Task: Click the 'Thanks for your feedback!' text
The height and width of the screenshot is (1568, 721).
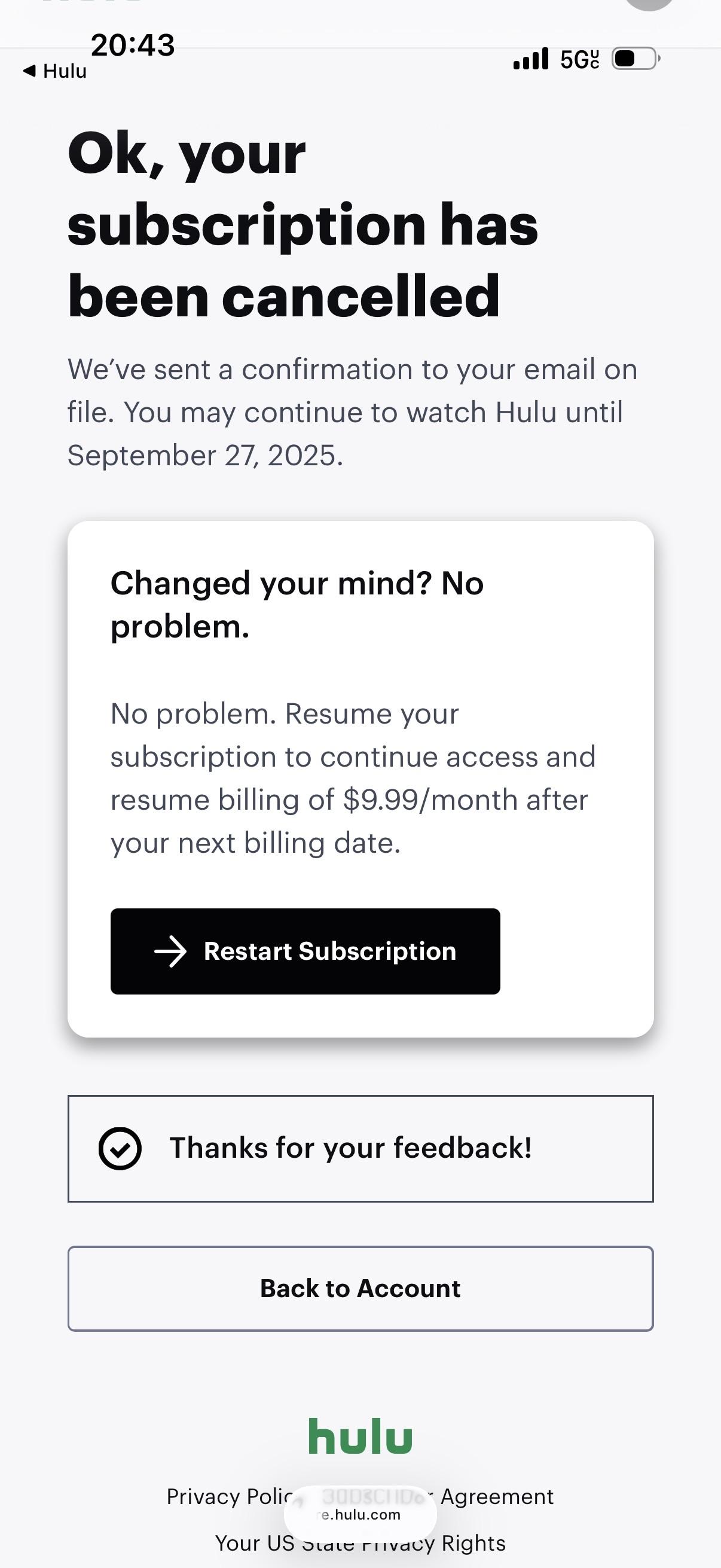Action: 350,1148
